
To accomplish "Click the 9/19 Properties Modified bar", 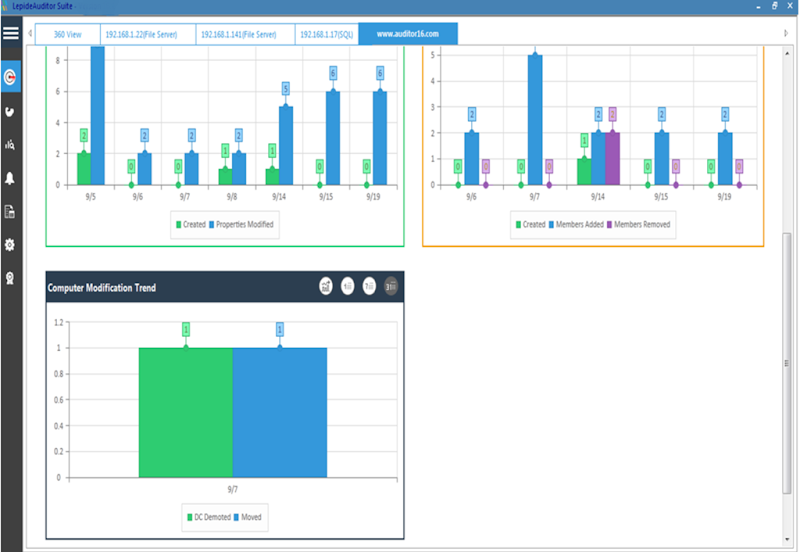I will pyautogui.click(x=380, y=138).
